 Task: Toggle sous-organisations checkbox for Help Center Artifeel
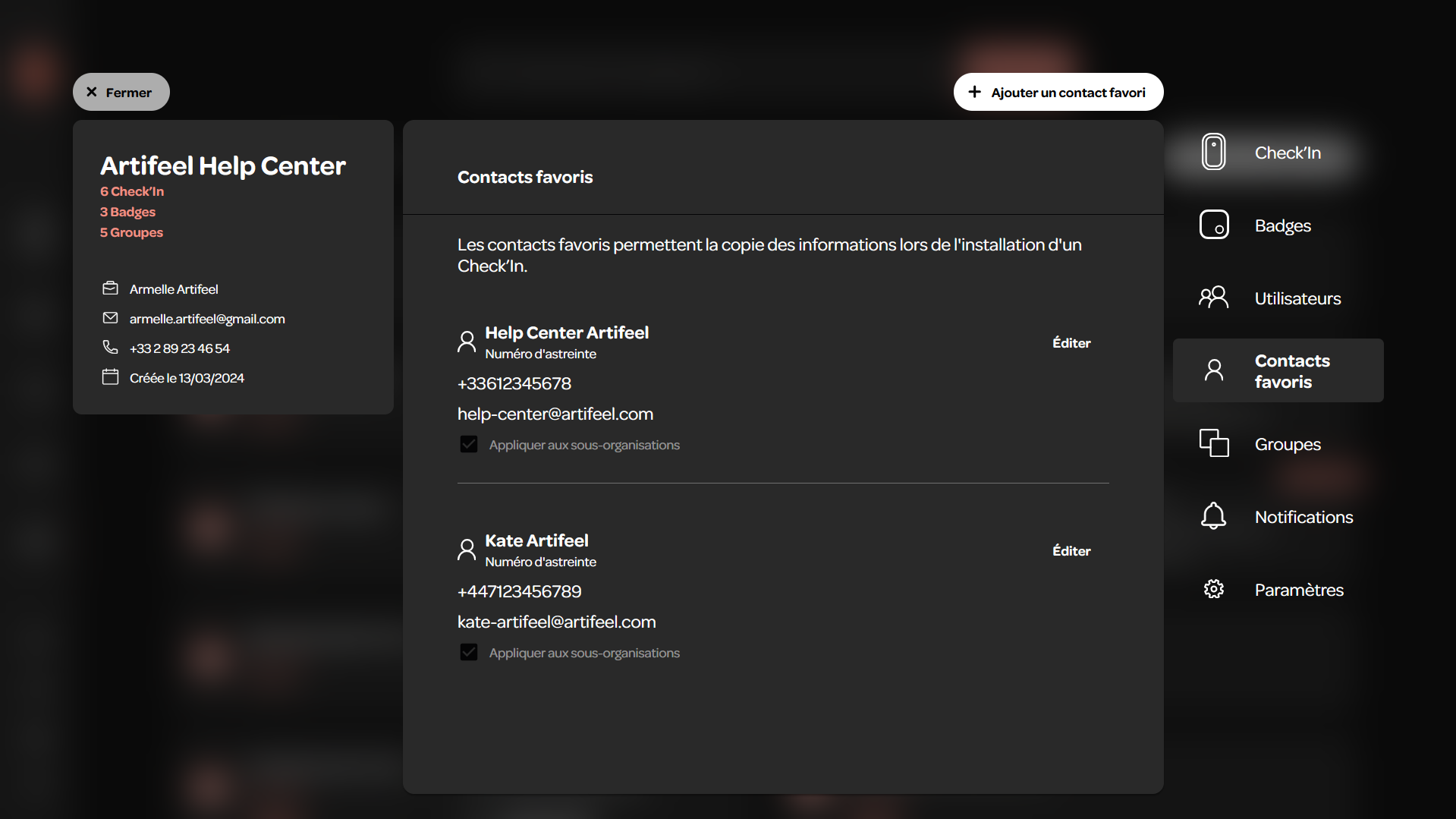pos(469,444)
